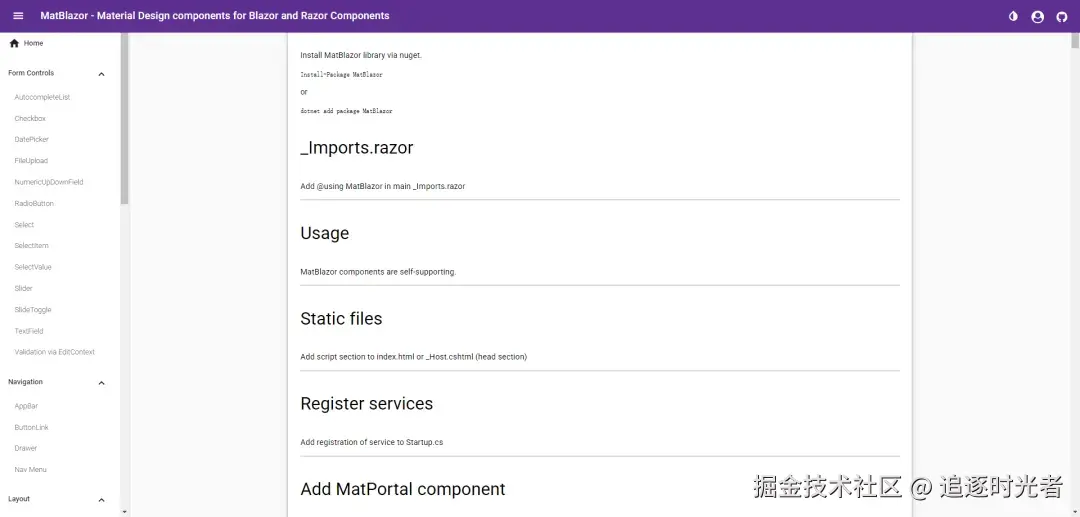Open the SlideToggle component page
The height and width of the screenshot is (517, 1080).
click(32, 310)
